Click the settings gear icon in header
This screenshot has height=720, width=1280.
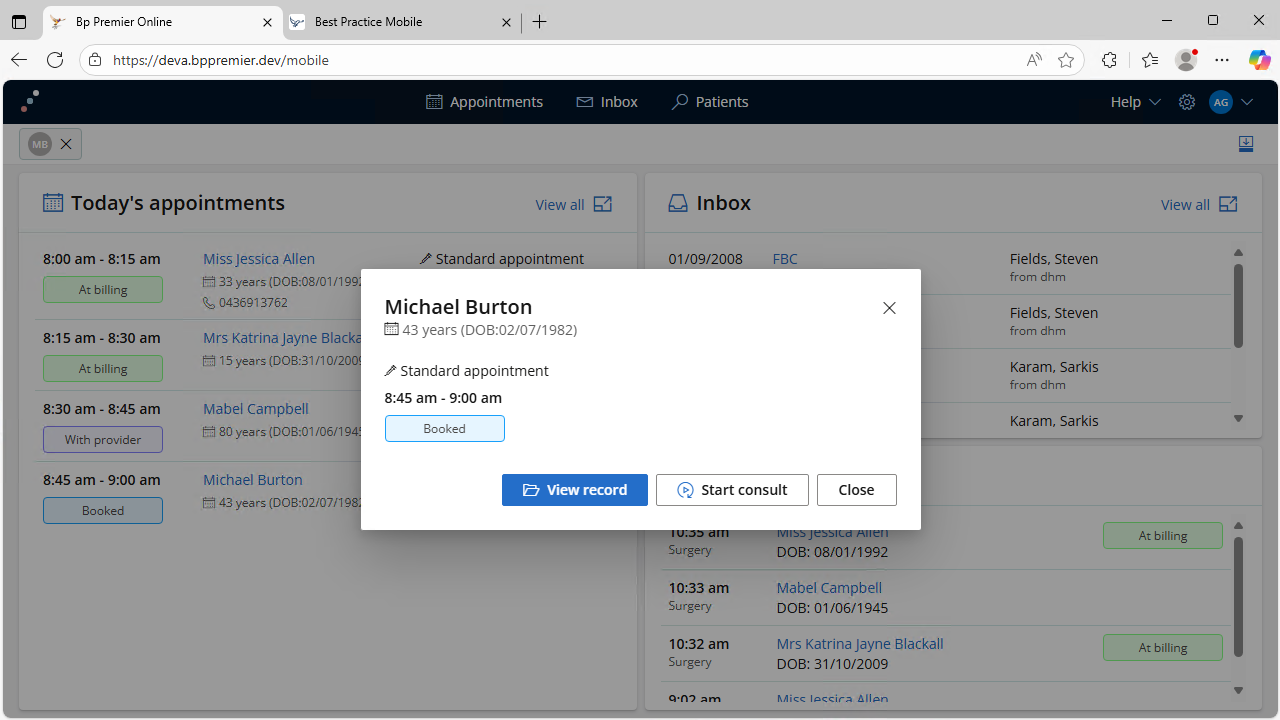(x=1187, y=102)
